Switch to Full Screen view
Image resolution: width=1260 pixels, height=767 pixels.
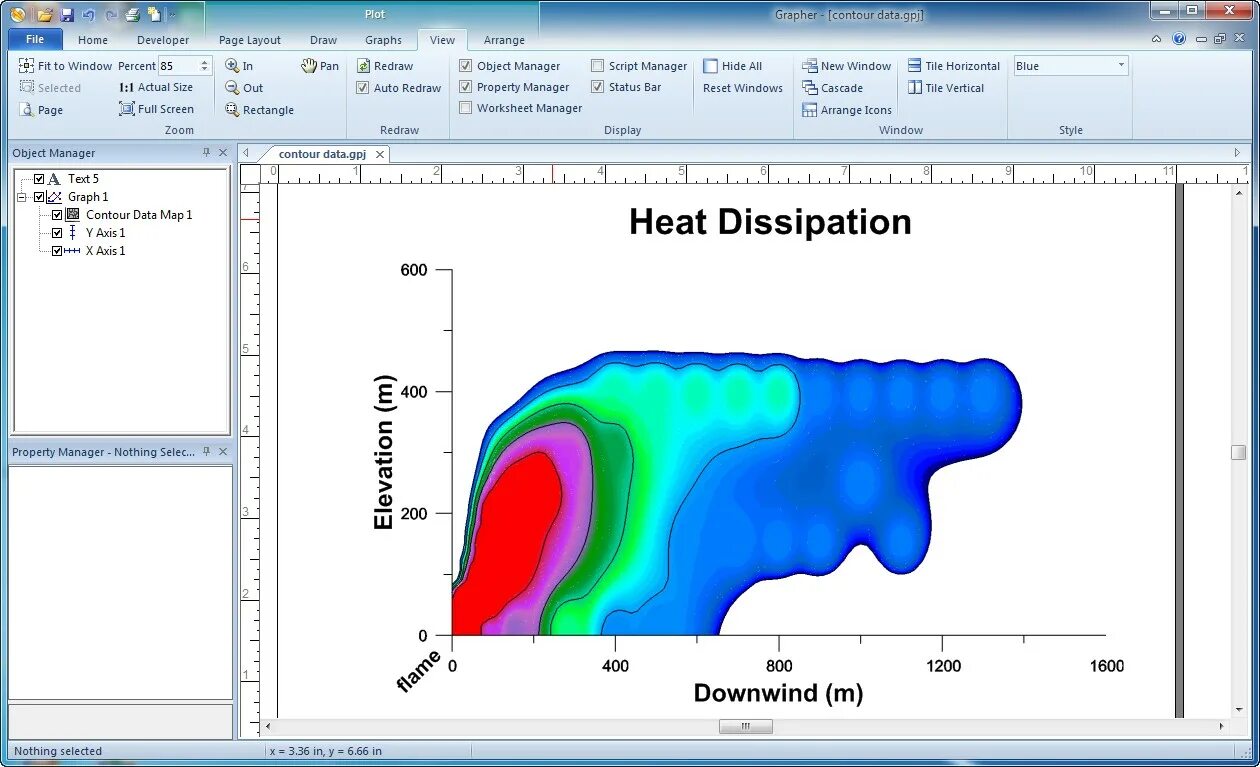[156, 109]
